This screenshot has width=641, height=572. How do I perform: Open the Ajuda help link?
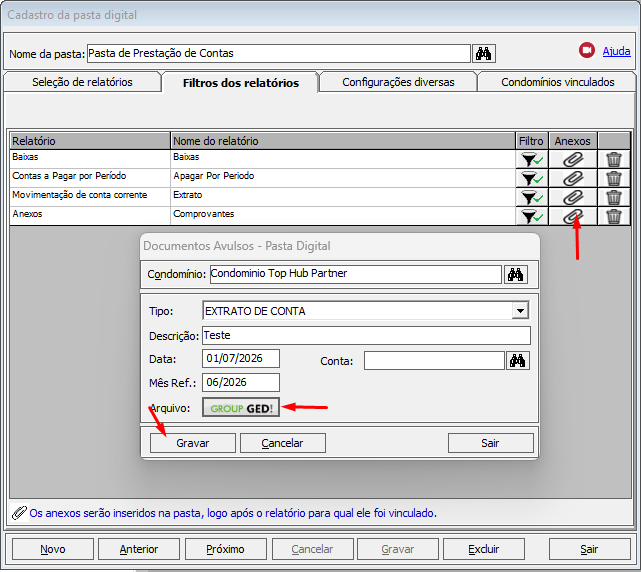point(616,51)
